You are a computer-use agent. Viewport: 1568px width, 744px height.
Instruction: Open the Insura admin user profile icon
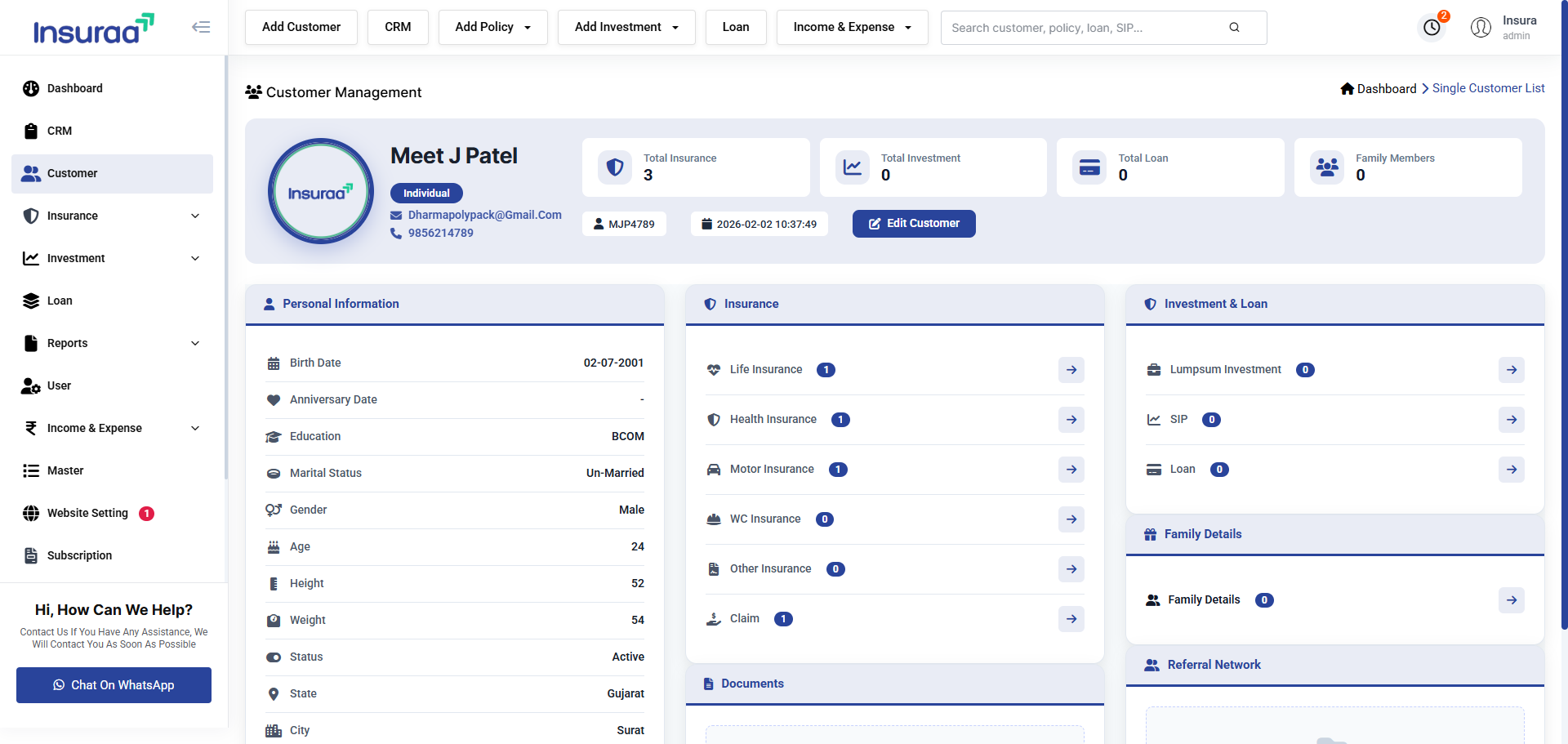pyautogui.click(x=1481, y=27)
